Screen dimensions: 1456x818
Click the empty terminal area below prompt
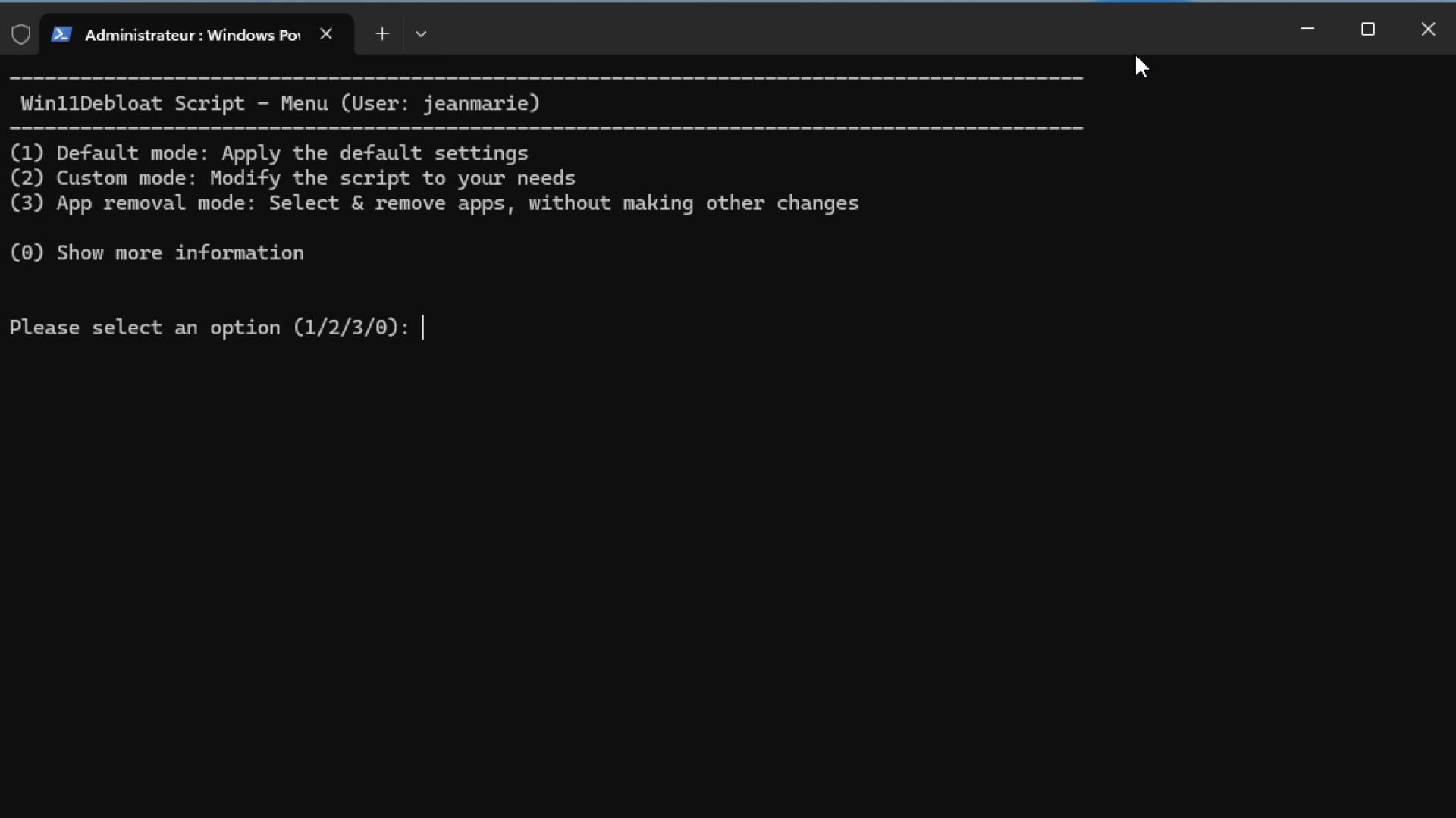coord(728,576)
